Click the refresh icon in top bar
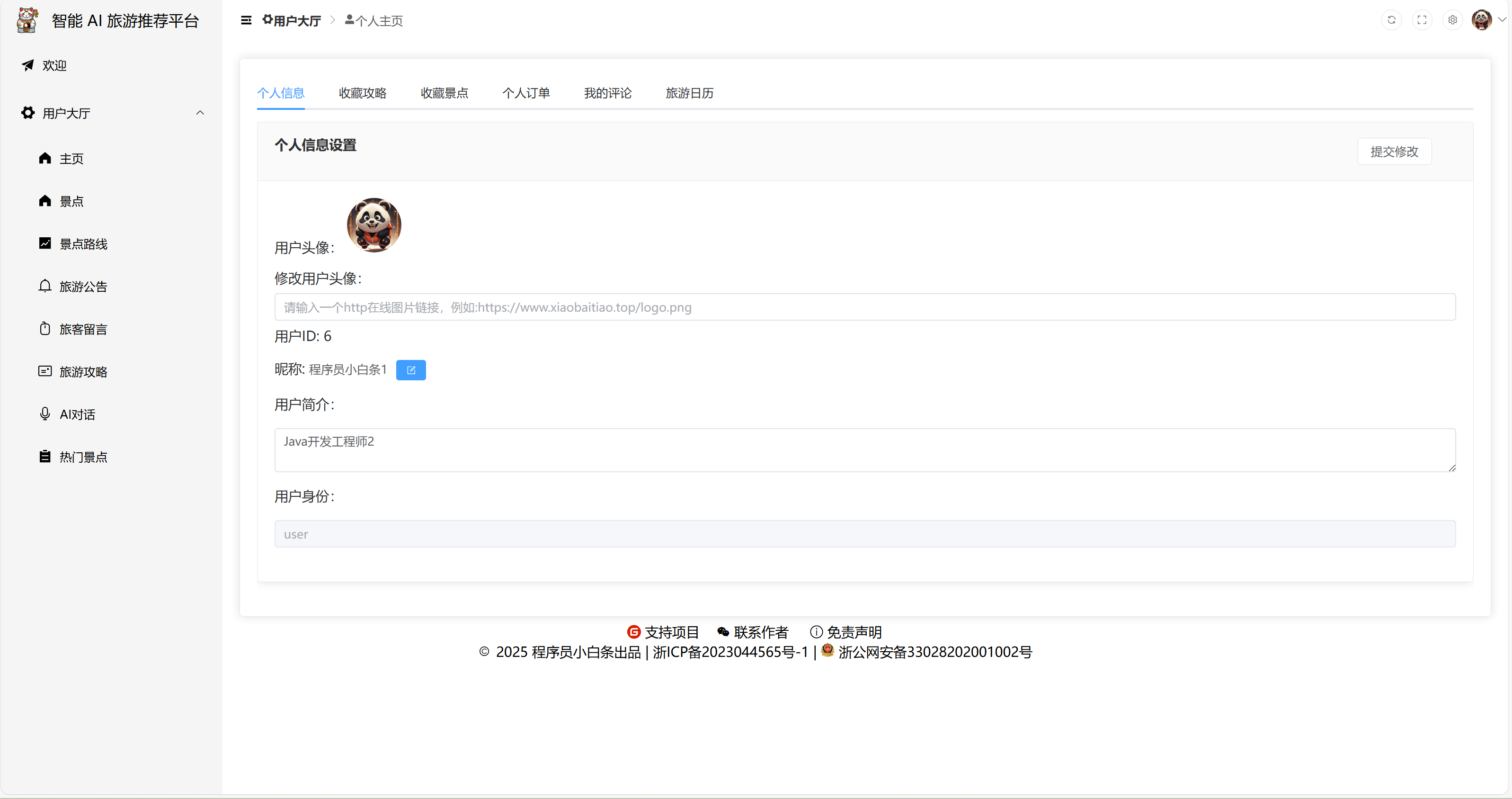This screenshot has height=799, width=1512. pos(1391,20)
